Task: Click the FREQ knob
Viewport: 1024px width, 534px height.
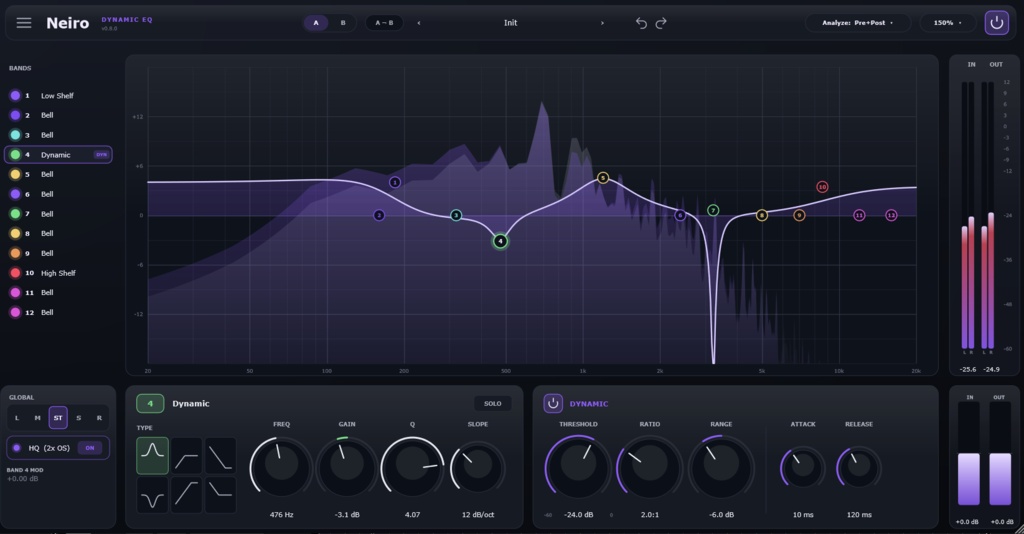Action: 281,466
